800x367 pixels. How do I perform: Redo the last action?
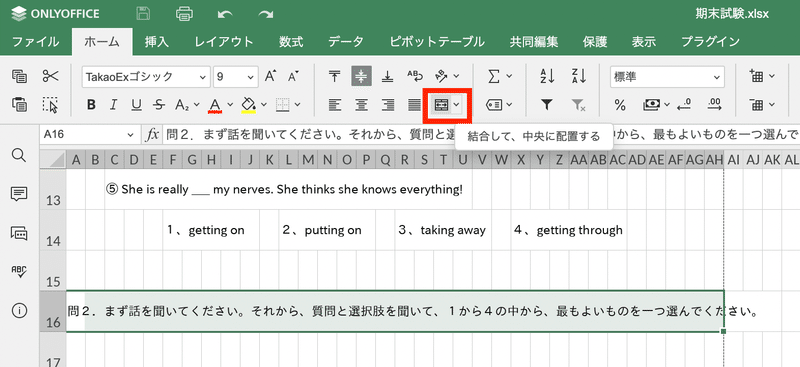pyautogui.click(x=265, y=14)
